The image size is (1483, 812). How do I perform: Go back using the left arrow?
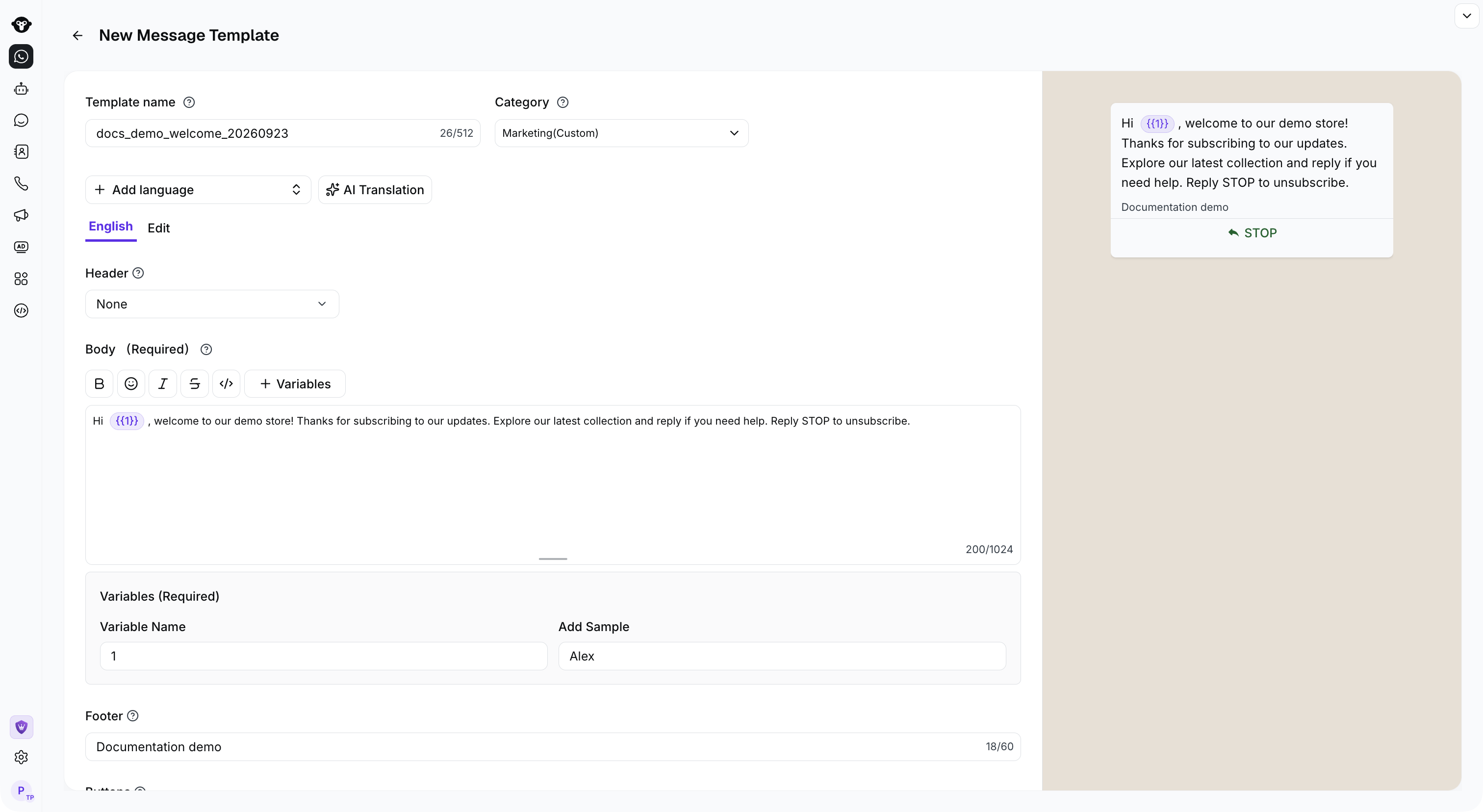click(x=77, y=36)
